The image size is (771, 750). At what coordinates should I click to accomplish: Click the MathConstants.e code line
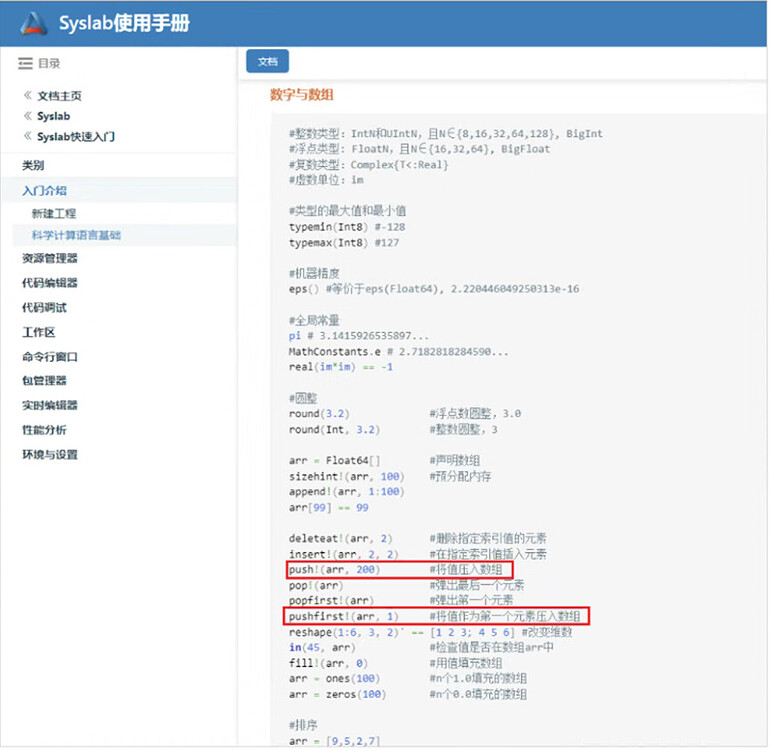[399, 352]
